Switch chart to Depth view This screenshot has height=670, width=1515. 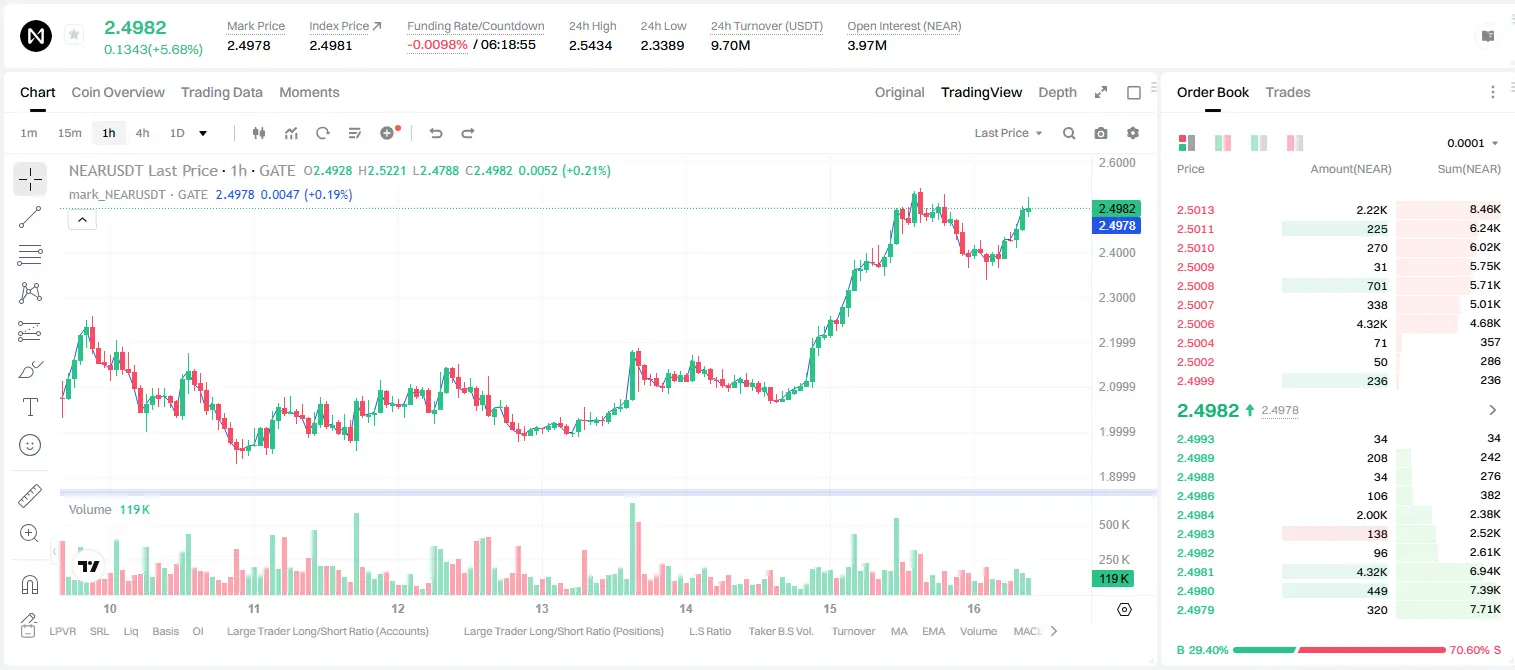pyautogui.click(x=1057, y=92)
